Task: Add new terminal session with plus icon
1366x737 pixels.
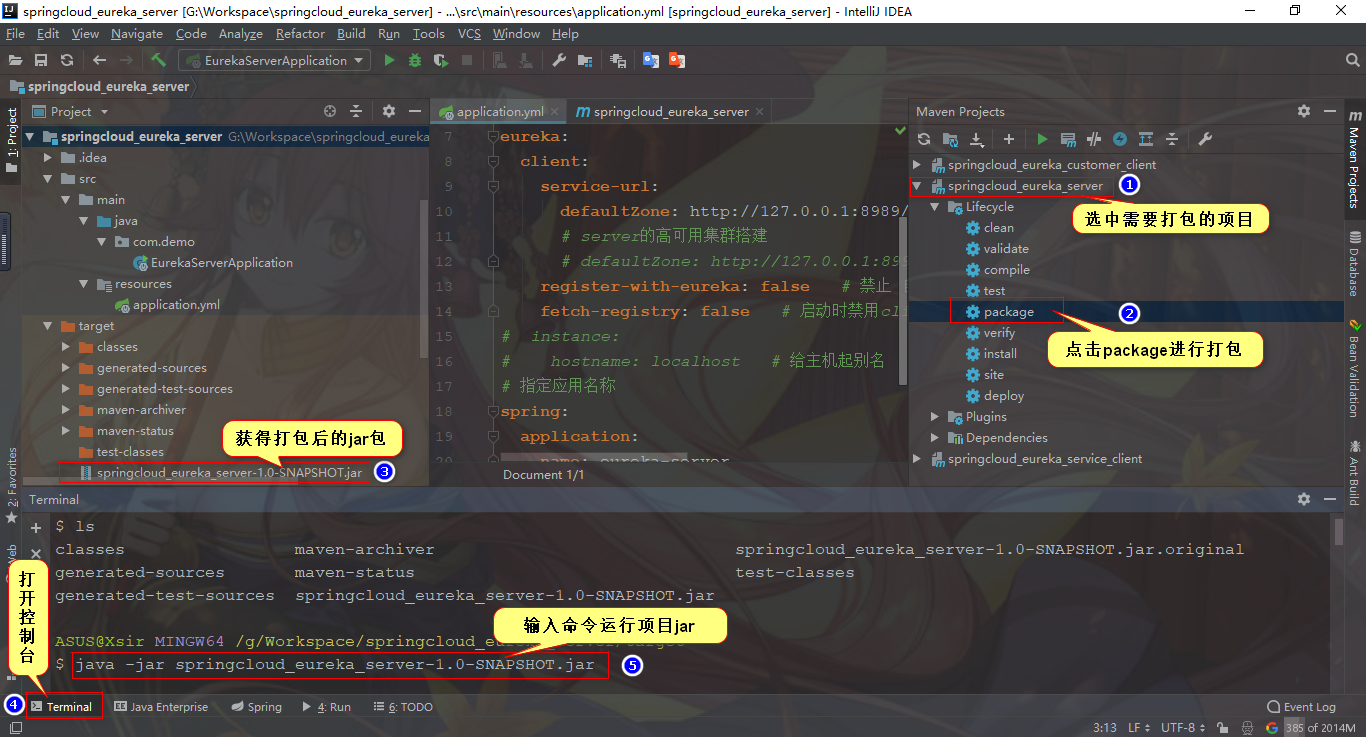Action: 36,527
